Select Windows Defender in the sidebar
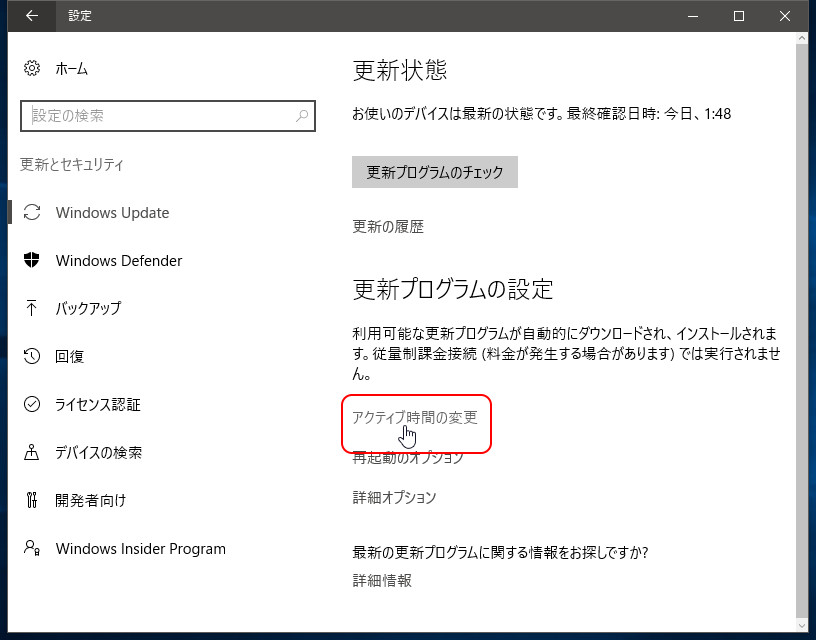Screen dimensions: 816x640 (118, 260)
